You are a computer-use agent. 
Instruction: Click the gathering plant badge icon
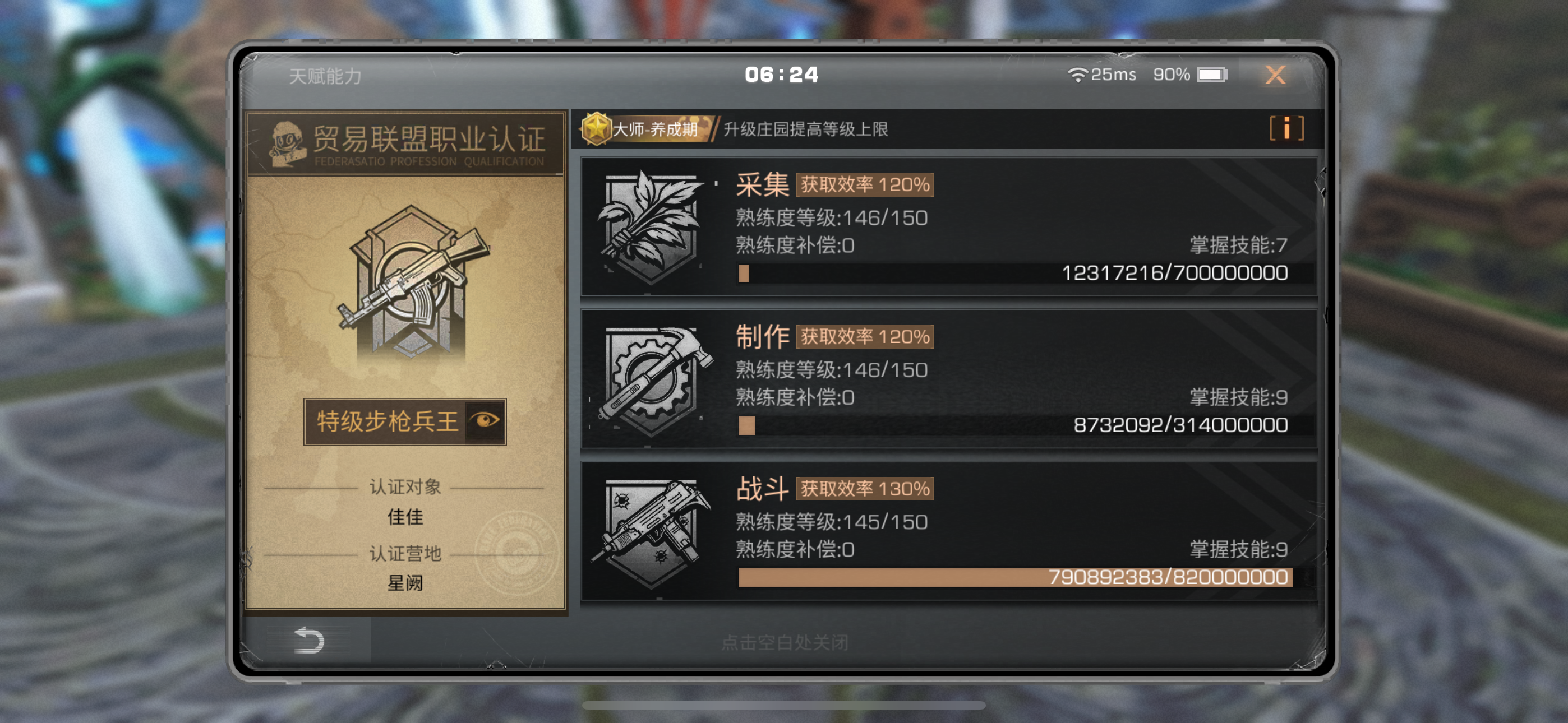pyautogui.click(x=651, y=228)
